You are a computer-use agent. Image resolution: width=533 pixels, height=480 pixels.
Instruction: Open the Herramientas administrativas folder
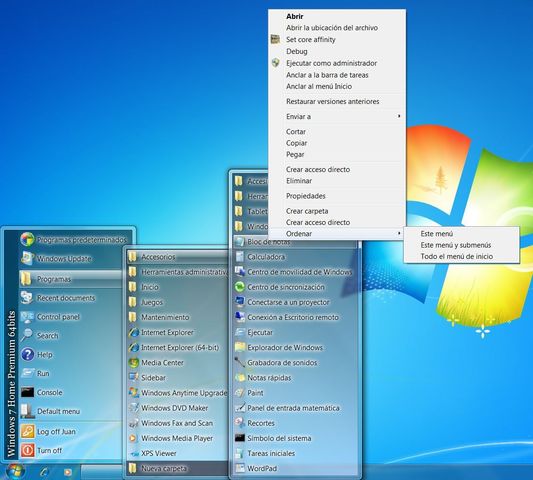point(177,272)
